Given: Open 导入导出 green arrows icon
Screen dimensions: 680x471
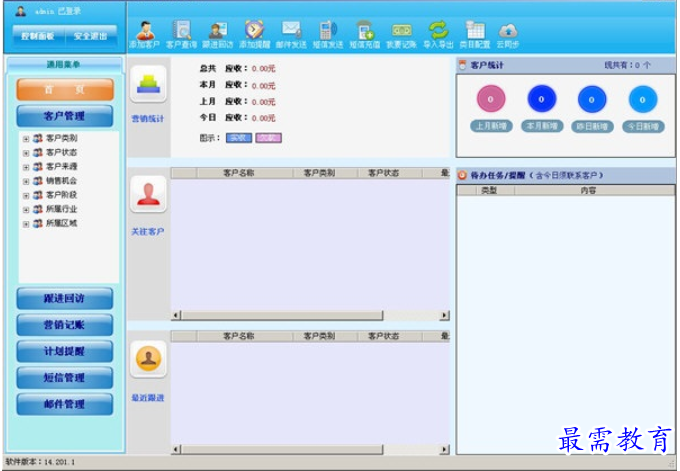Looking at the screenshot, I should pyautogui.click(x=438, y=34).
